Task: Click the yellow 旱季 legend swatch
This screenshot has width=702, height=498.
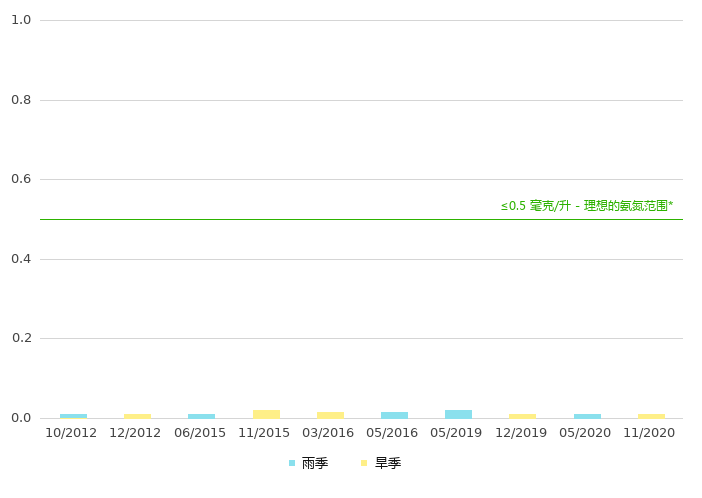Action: coord(365,464)
